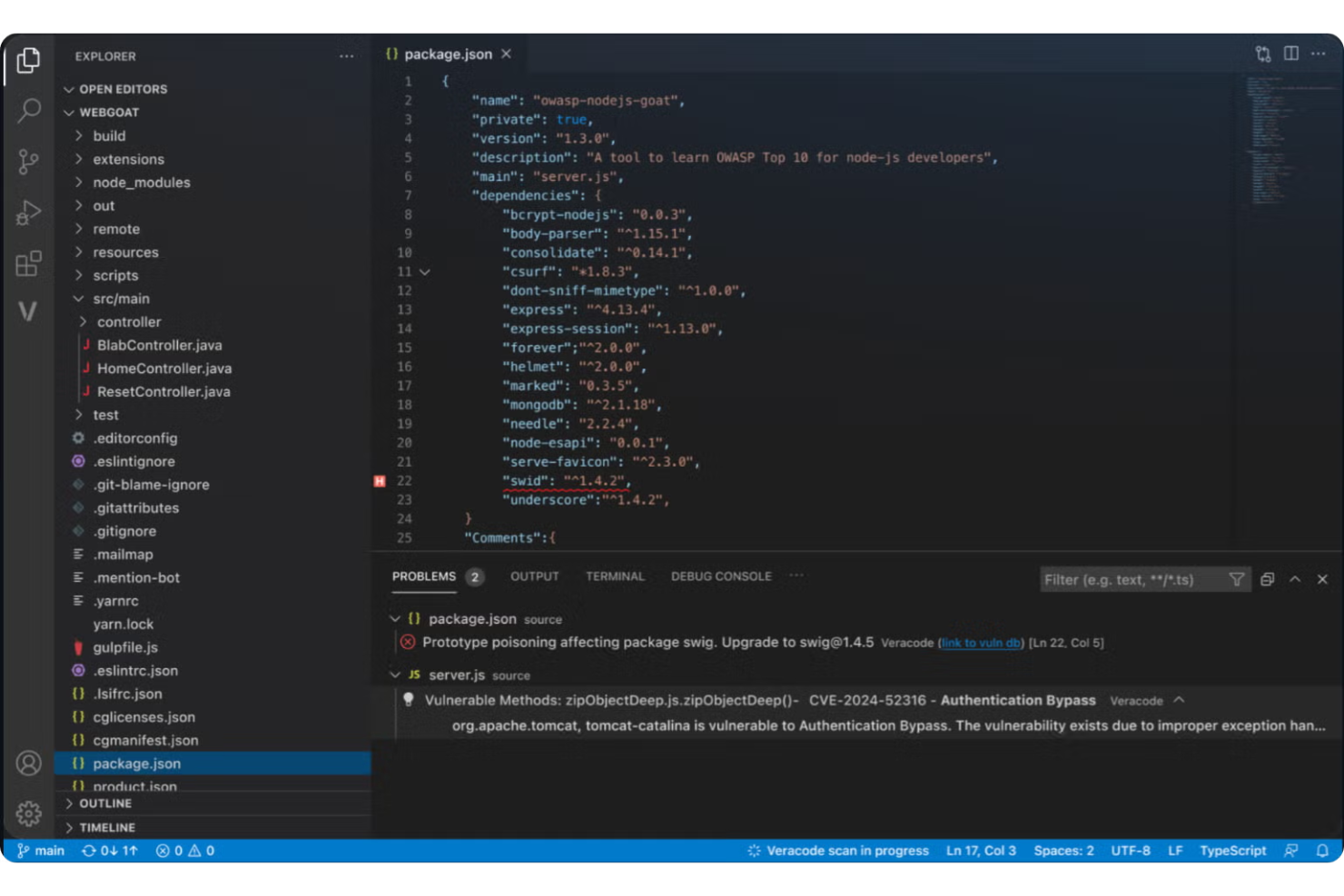Expand the Timeline section
The image size is (1344, 896).
tap(69, 828)
